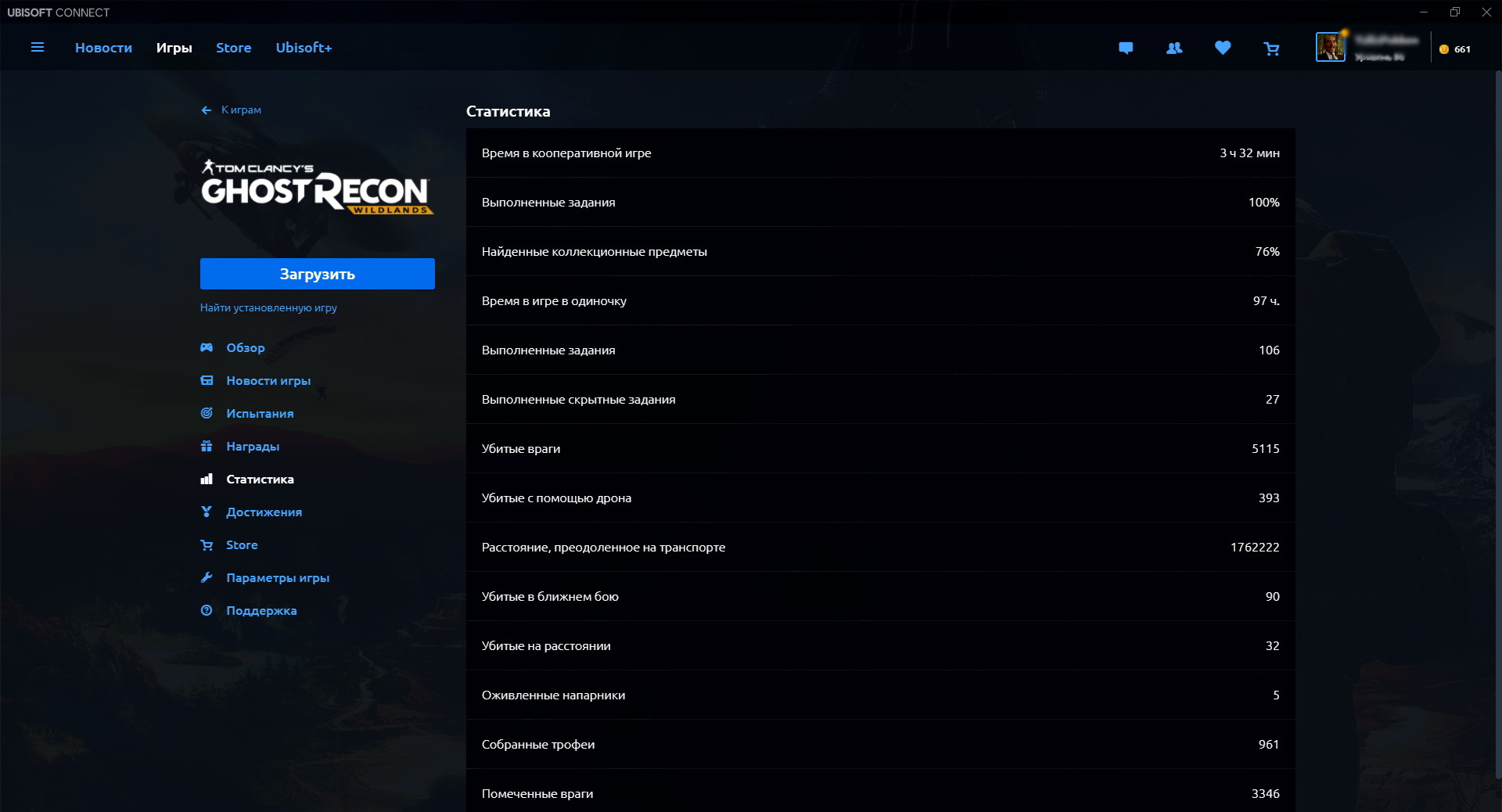Open the chat messages icon
The width and height of the screenshot is (1502, 812).
point(1126,49)
